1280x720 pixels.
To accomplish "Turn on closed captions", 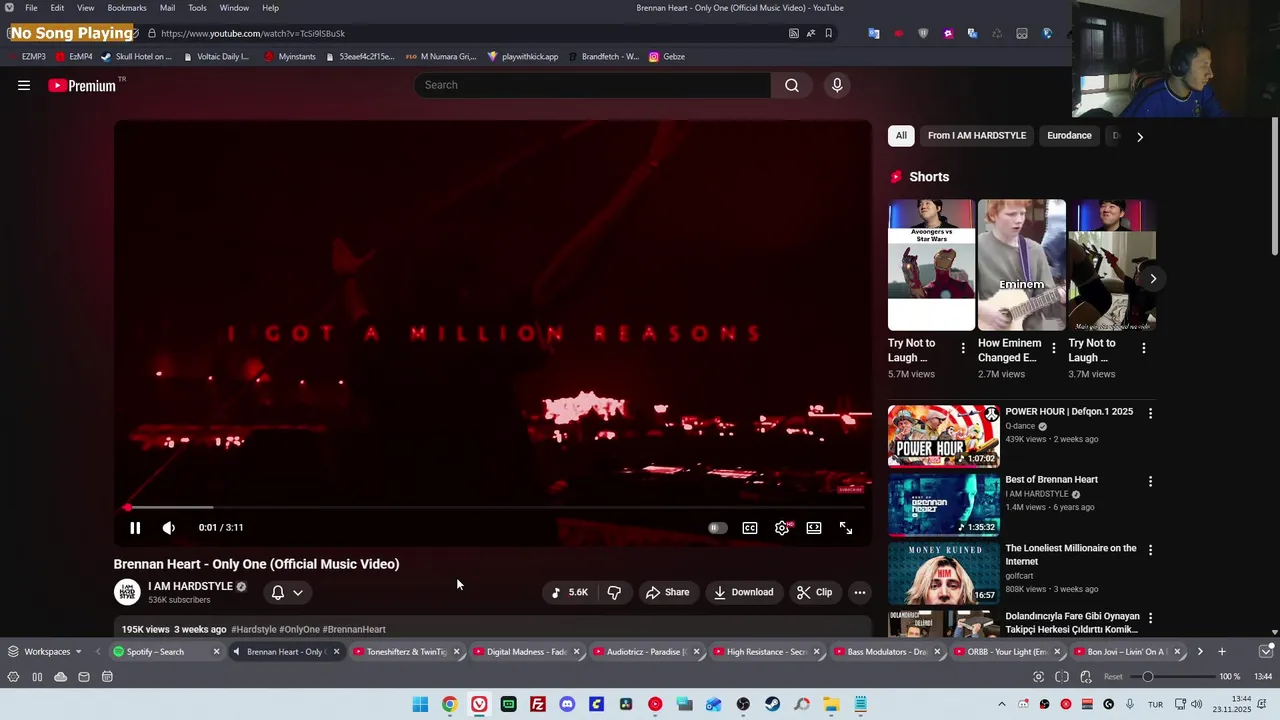I will [x=750, y=528].
